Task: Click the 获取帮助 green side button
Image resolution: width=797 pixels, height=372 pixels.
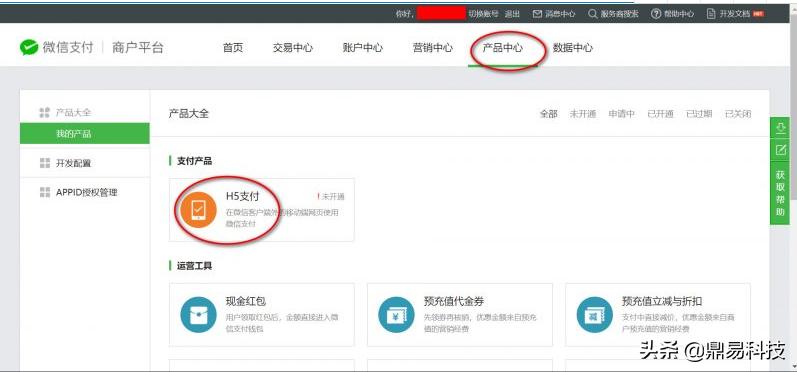Action: [780, 194]
